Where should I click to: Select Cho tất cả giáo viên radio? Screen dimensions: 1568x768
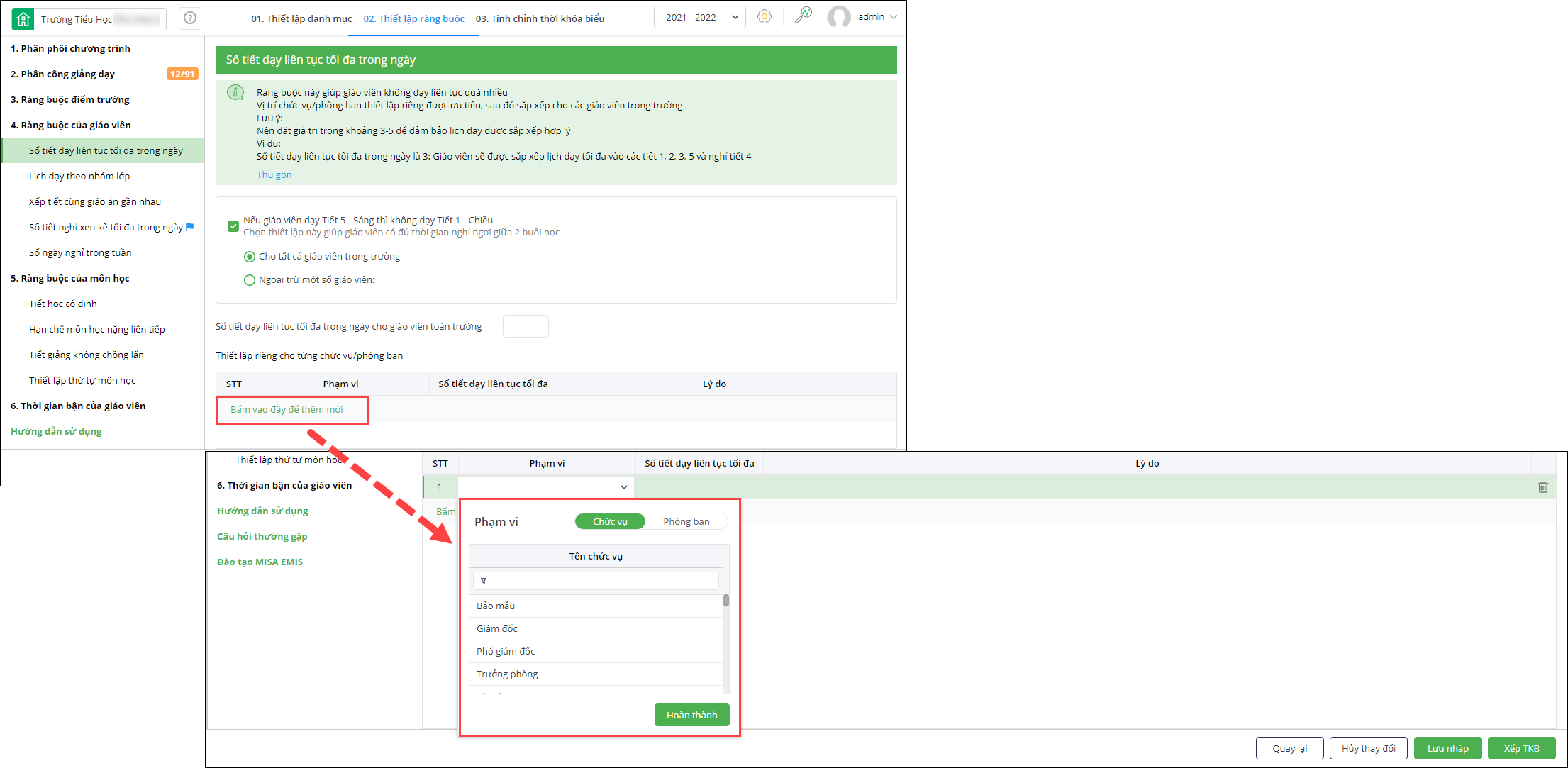(250, 257)
